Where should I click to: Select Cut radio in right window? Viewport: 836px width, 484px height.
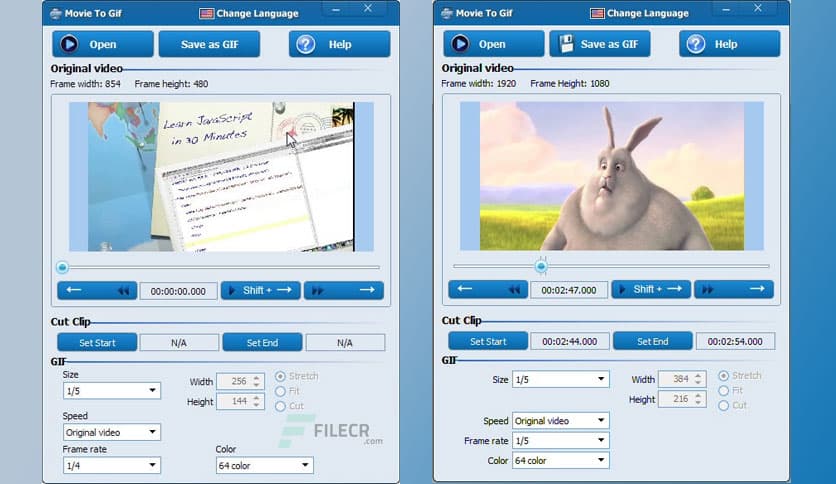724,405
